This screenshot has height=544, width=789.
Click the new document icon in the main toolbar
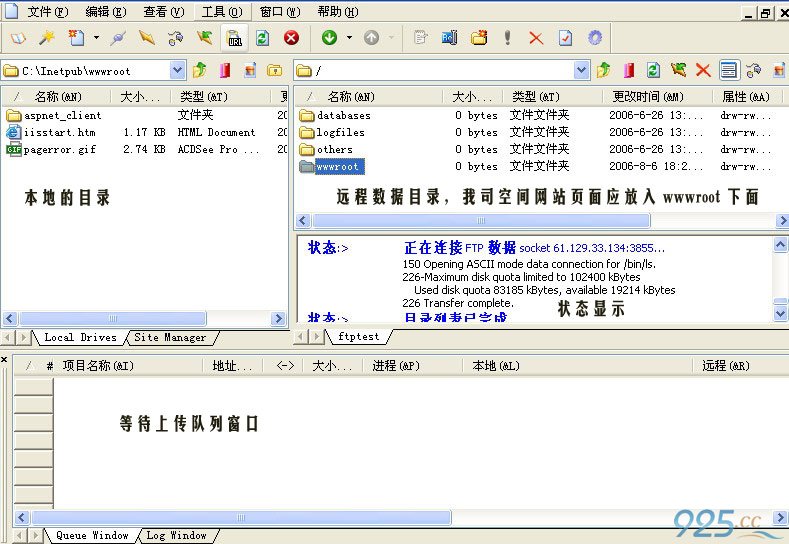[76, 38]
